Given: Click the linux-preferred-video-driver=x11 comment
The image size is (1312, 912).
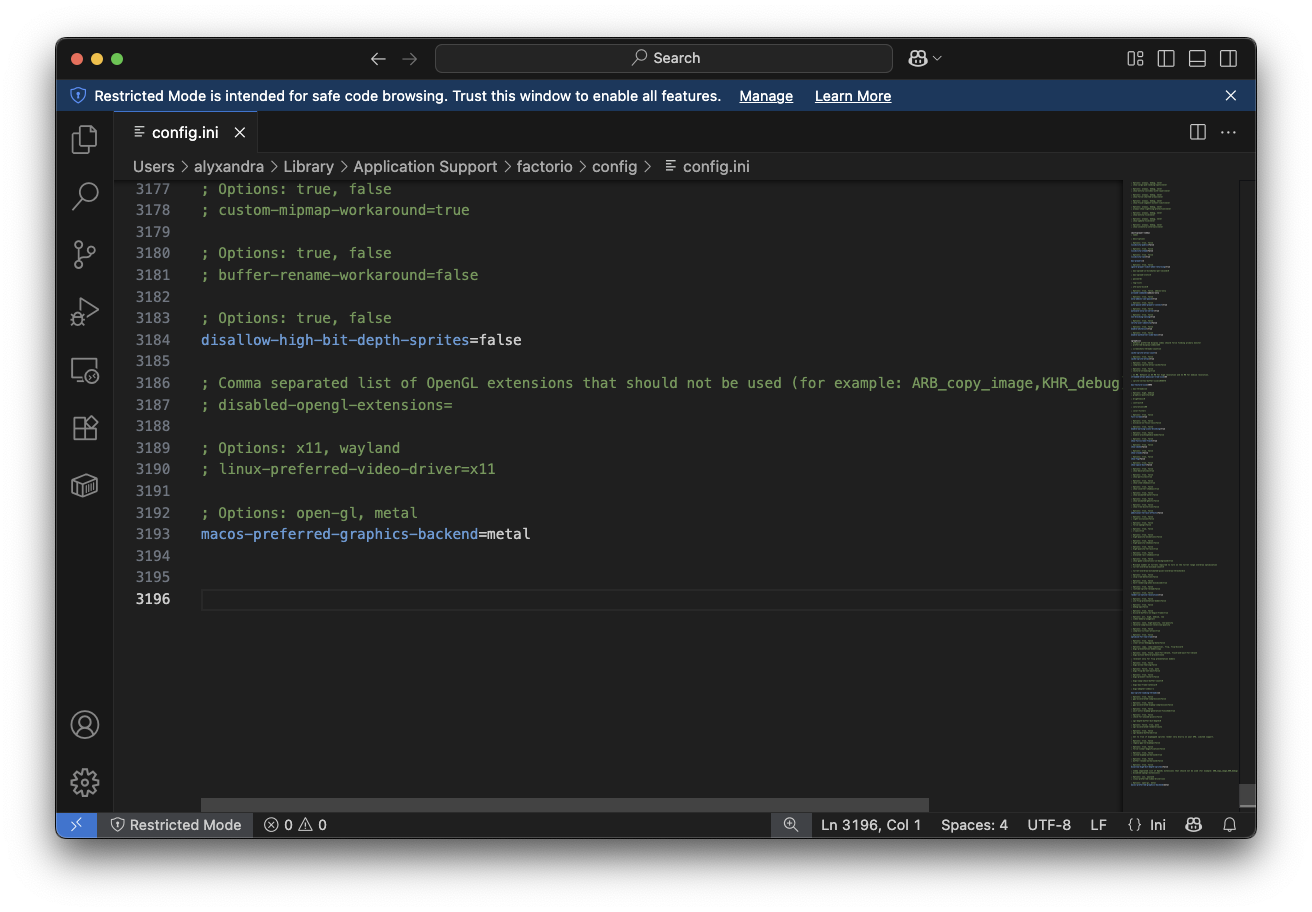Looking at the screenshot, I should 348,469.
